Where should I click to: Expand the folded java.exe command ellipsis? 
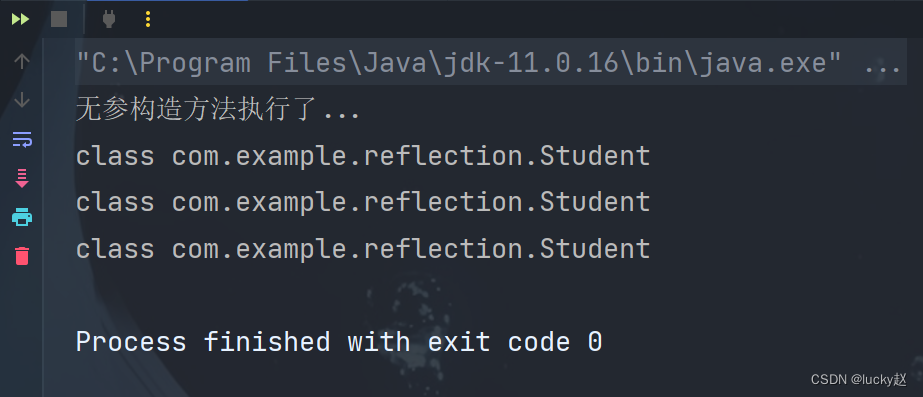click(x=882, y=62)
